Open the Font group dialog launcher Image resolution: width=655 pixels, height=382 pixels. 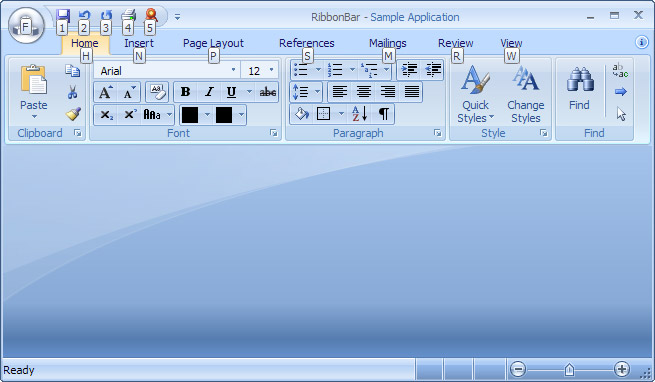pyautogui.click(x=274, y=133)
